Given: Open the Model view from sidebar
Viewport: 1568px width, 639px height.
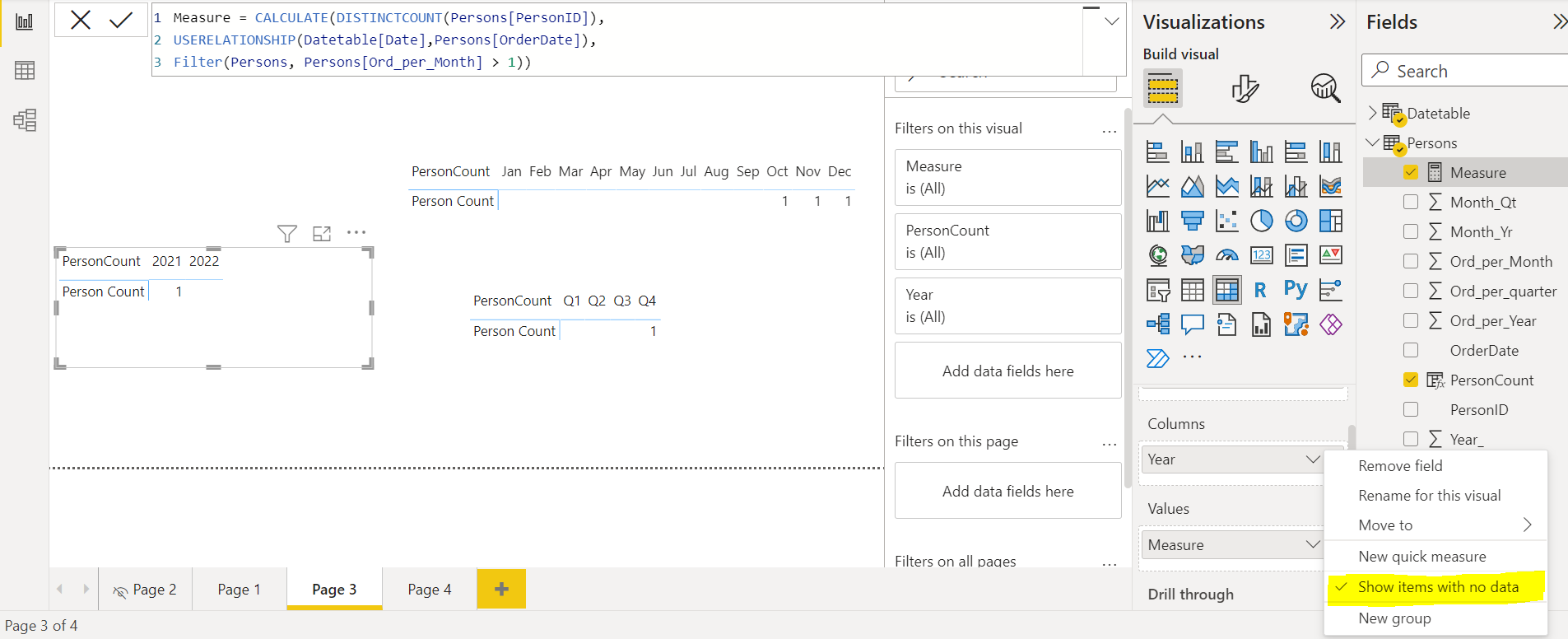Looking at the screenshot, I should [x=25, y=120].
